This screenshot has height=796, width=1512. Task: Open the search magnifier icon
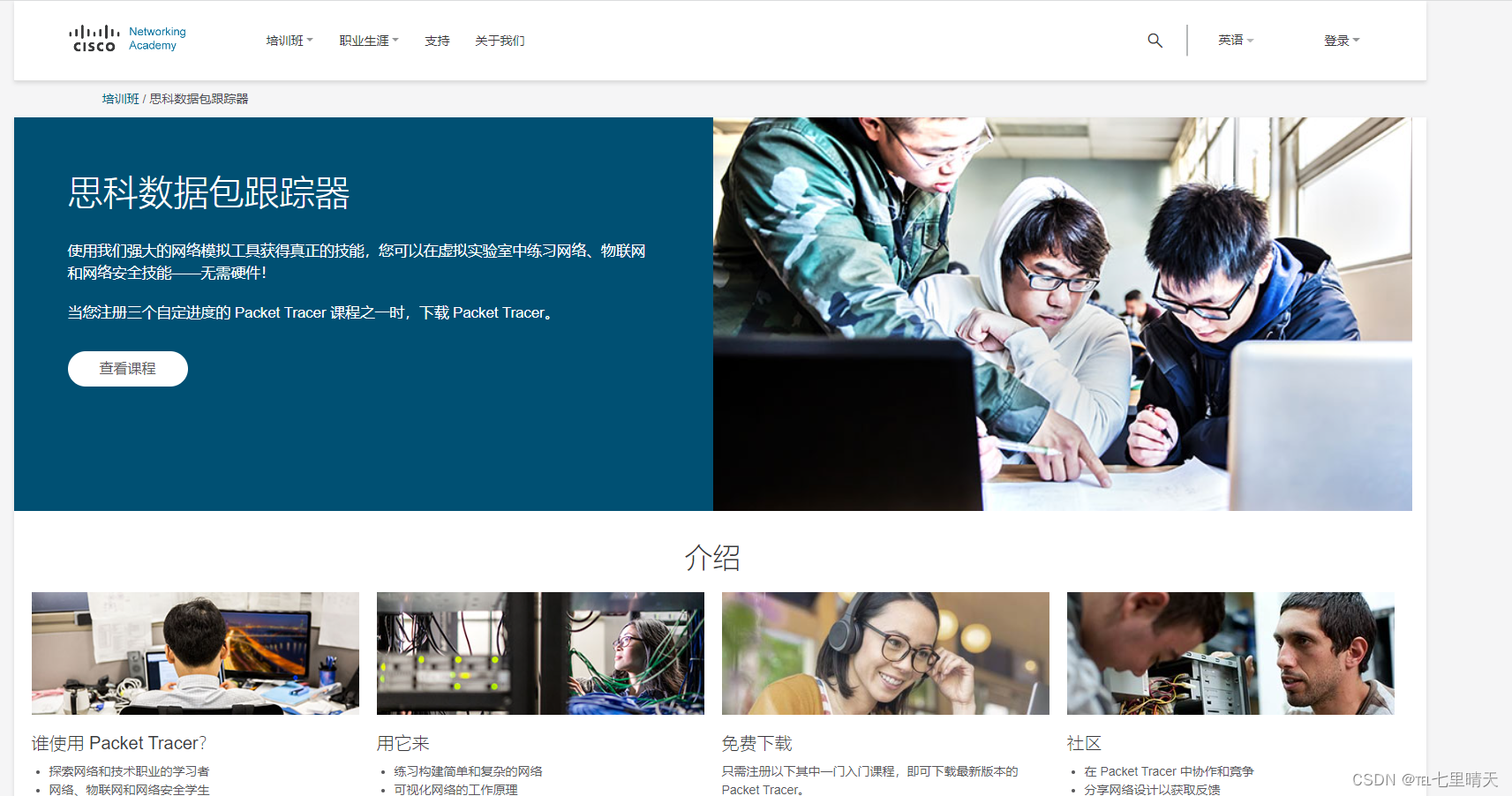click(x=1155, y=41)
